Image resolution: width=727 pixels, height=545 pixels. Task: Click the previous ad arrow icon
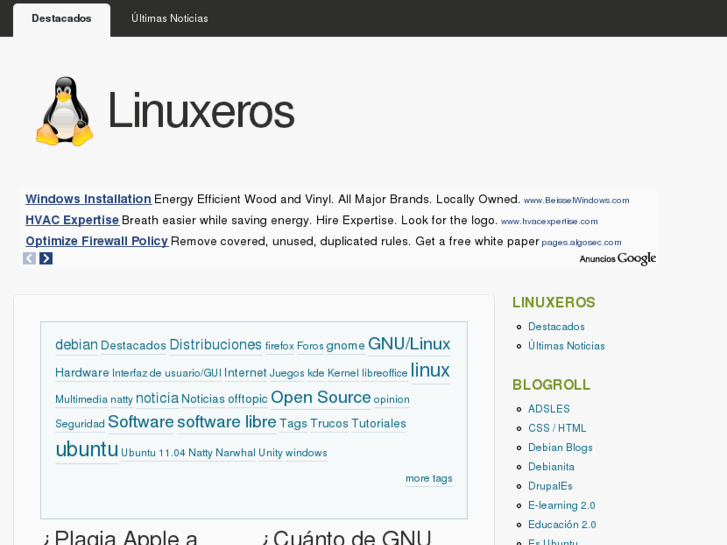[29, 258]
